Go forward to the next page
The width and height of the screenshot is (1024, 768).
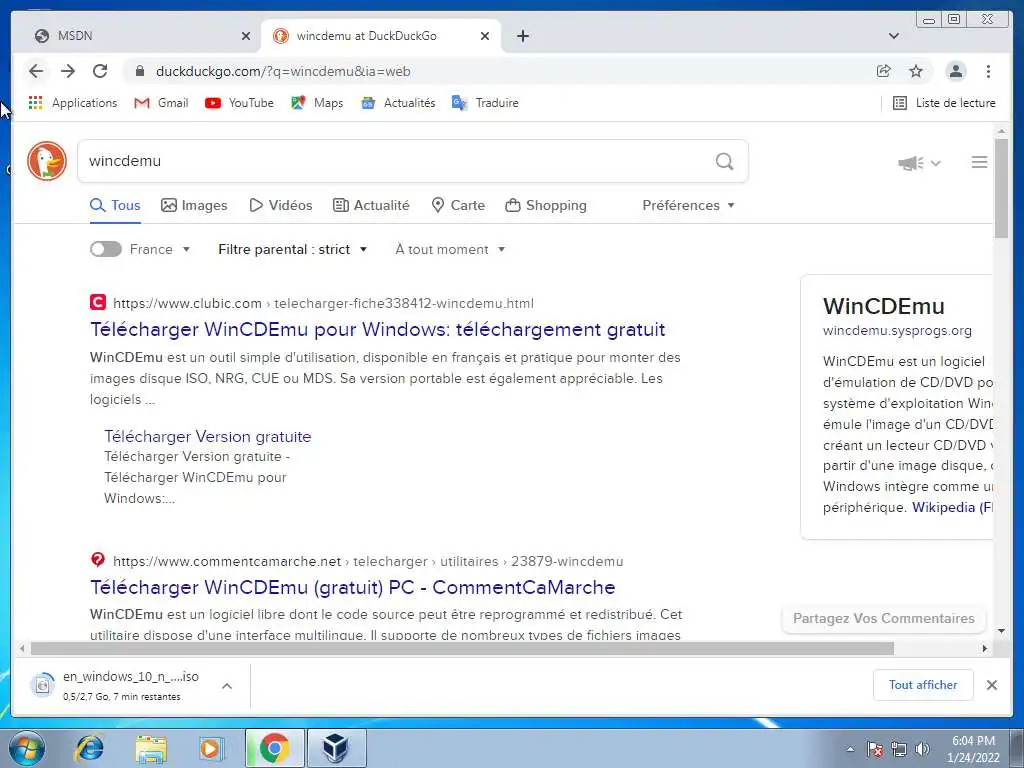tap(68, 71)
